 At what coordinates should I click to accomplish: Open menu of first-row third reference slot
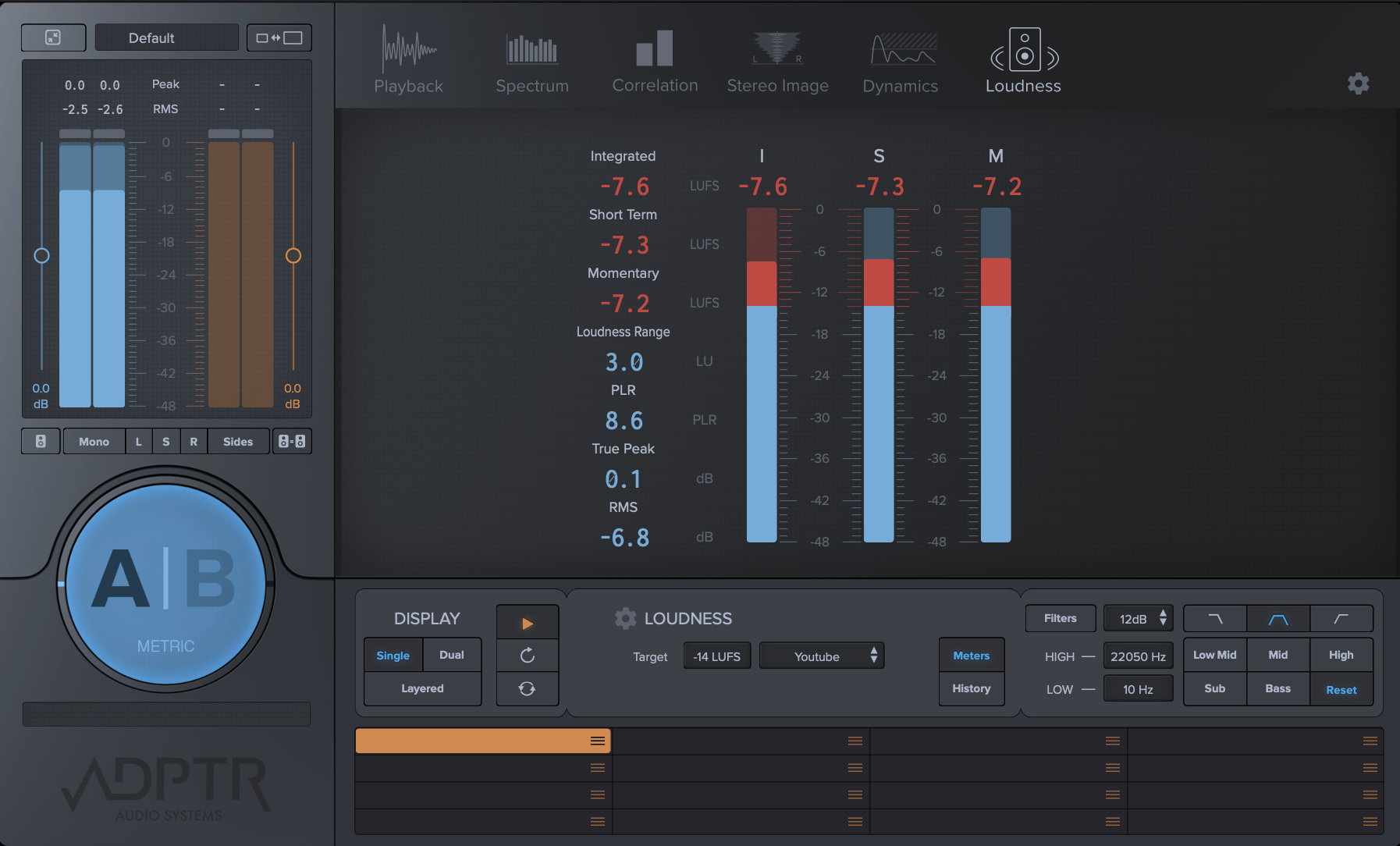[1113, 741]
